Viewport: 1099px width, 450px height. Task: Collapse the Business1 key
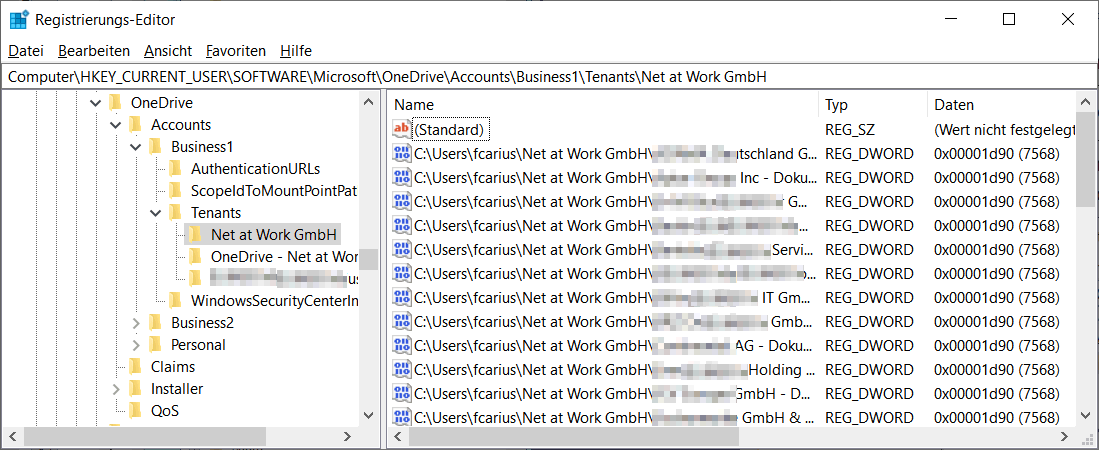coord(136,147)
